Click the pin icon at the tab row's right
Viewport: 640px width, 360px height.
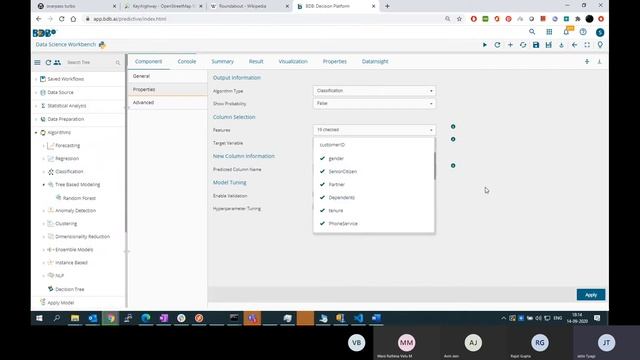587,62
